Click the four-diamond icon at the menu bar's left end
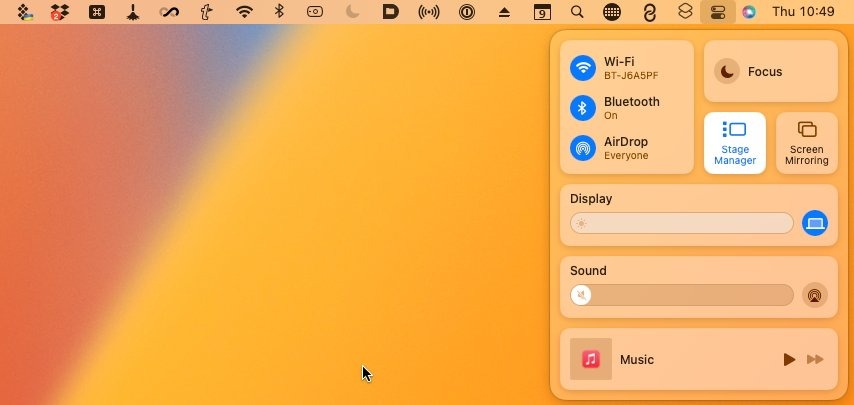Screen dimensions: 854x405 coord(25,11)
